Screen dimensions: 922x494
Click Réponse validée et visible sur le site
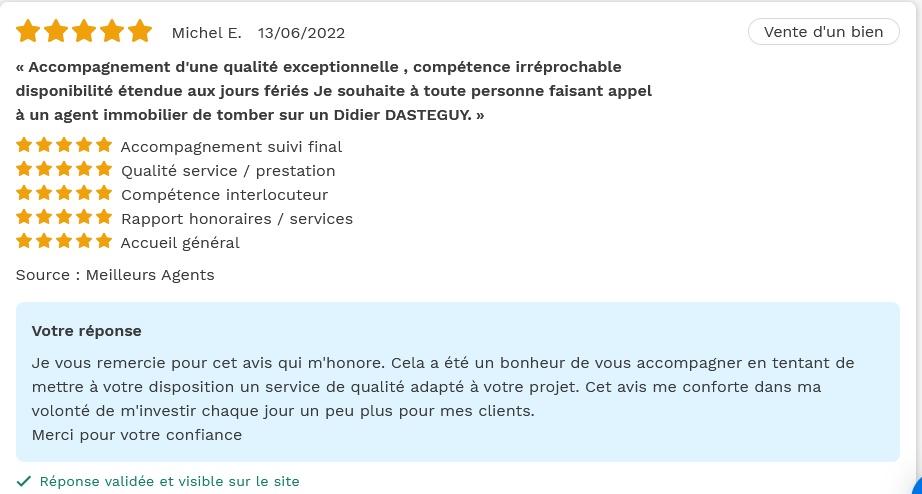coord(169,482)
